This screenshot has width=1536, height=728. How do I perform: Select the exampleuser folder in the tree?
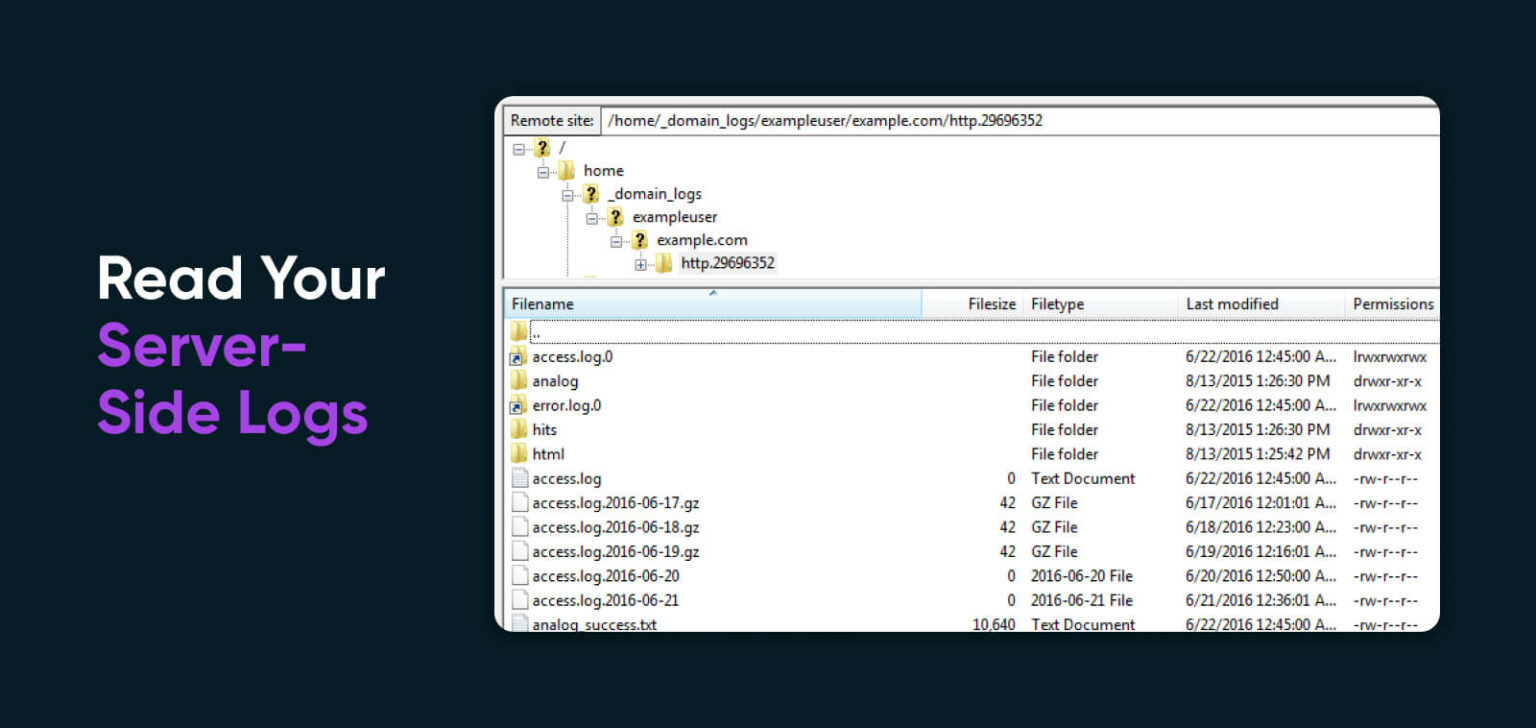pyautogui.click(x=674, y=216)
